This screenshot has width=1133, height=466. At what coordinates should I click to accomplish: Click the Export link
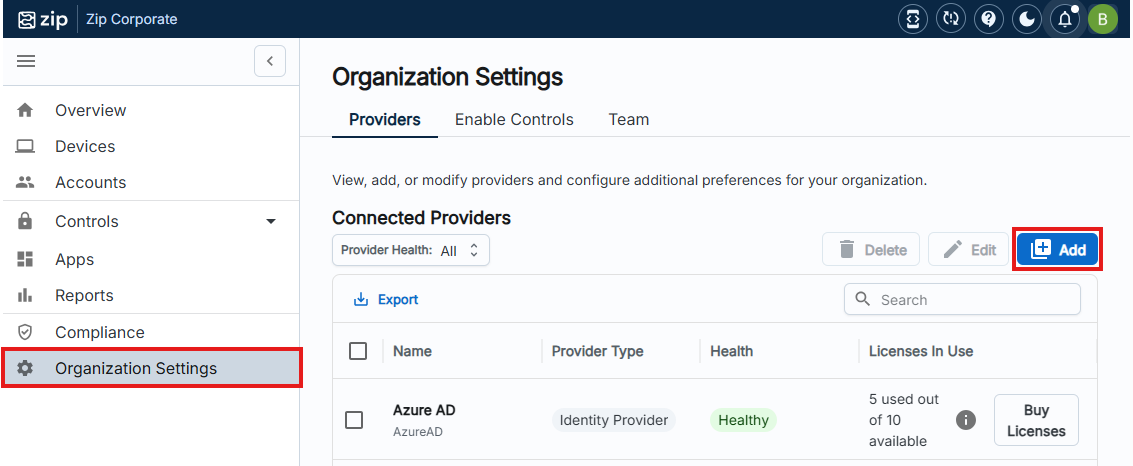pos(386,299)
